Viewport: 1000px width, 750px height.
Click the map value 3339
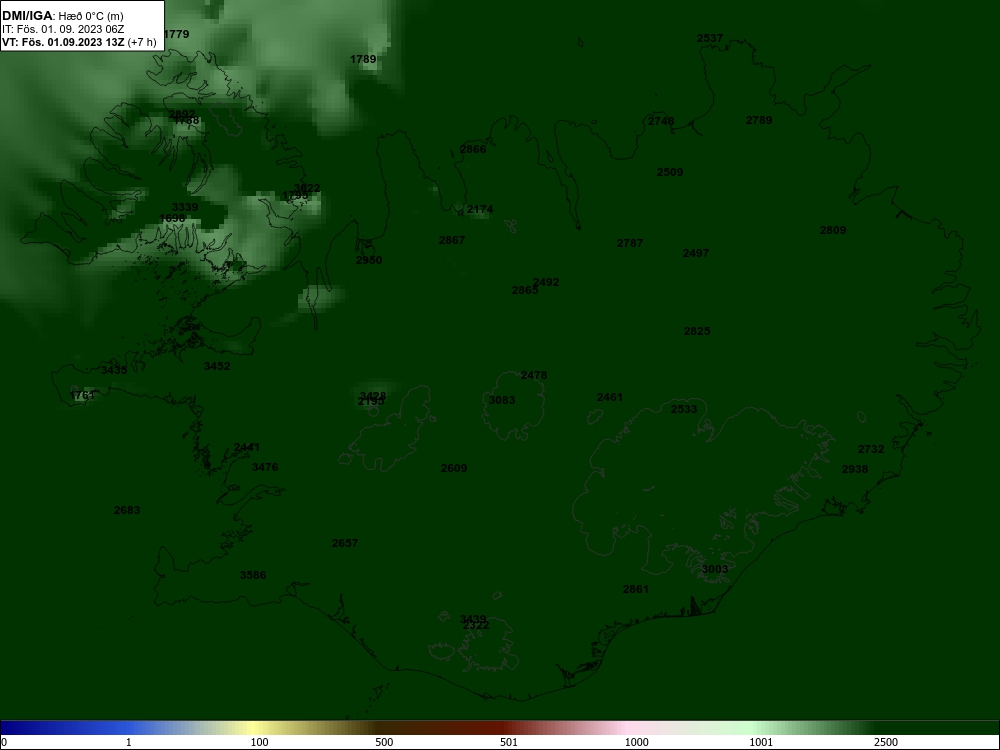185,207
